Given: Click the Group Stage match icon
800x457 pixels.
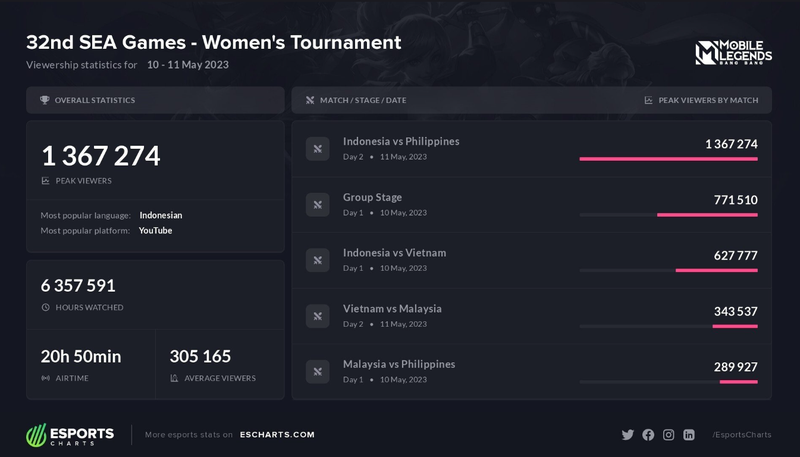Looking at the screenshot, I should pos(317,205).
